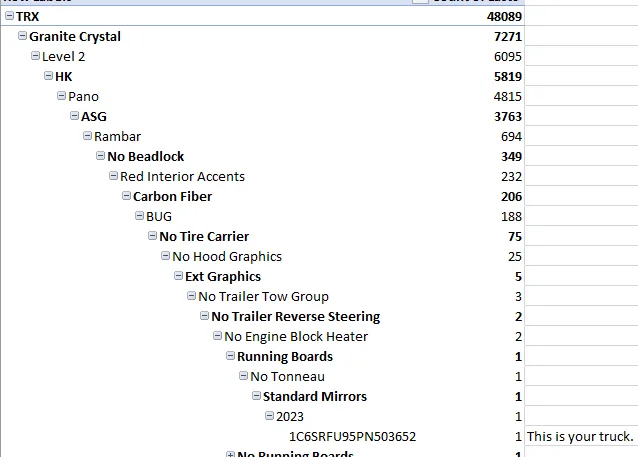The image size is (638, 457).
Task: Collapse the HK group
Action: 48,76
